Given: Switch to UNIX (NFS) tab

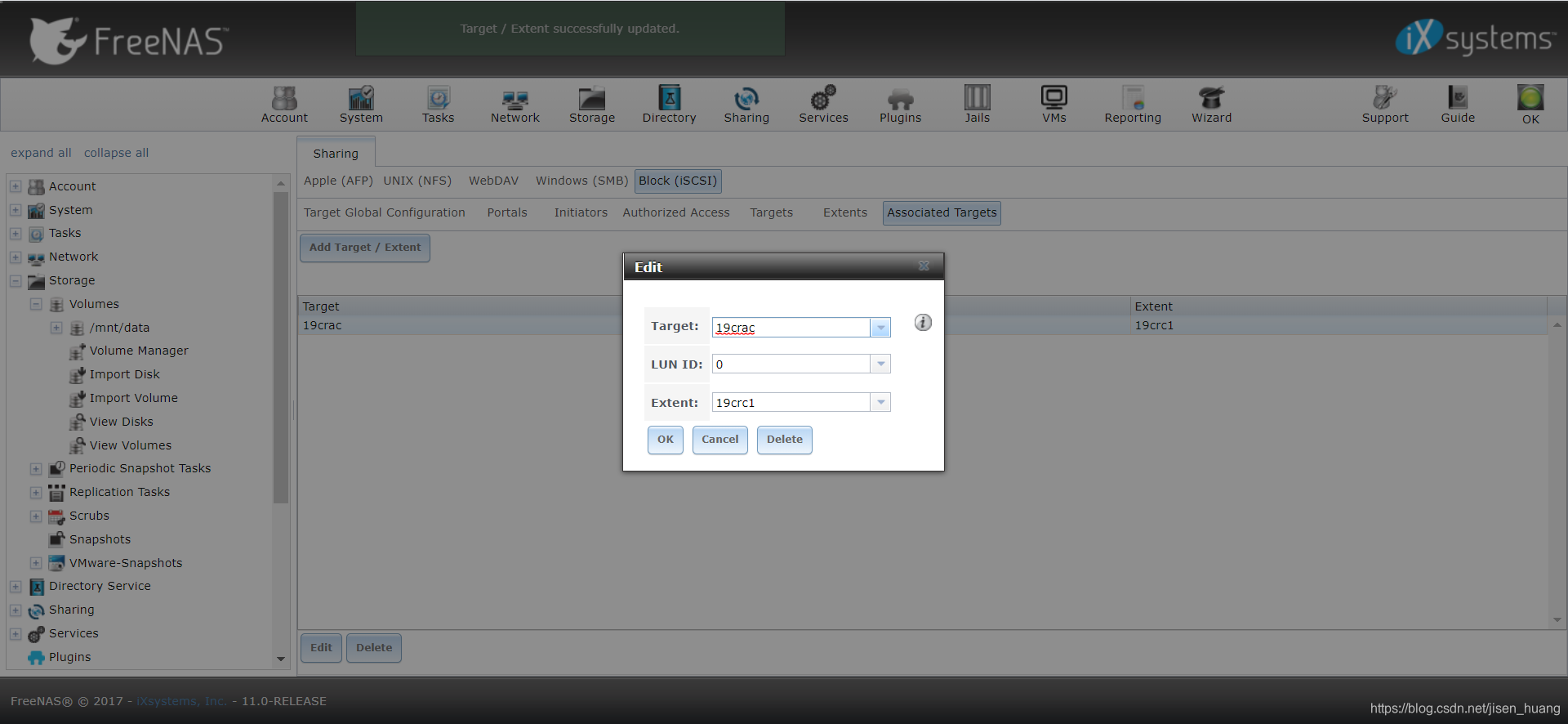Looking at the screenshot, I should point(417,181).
